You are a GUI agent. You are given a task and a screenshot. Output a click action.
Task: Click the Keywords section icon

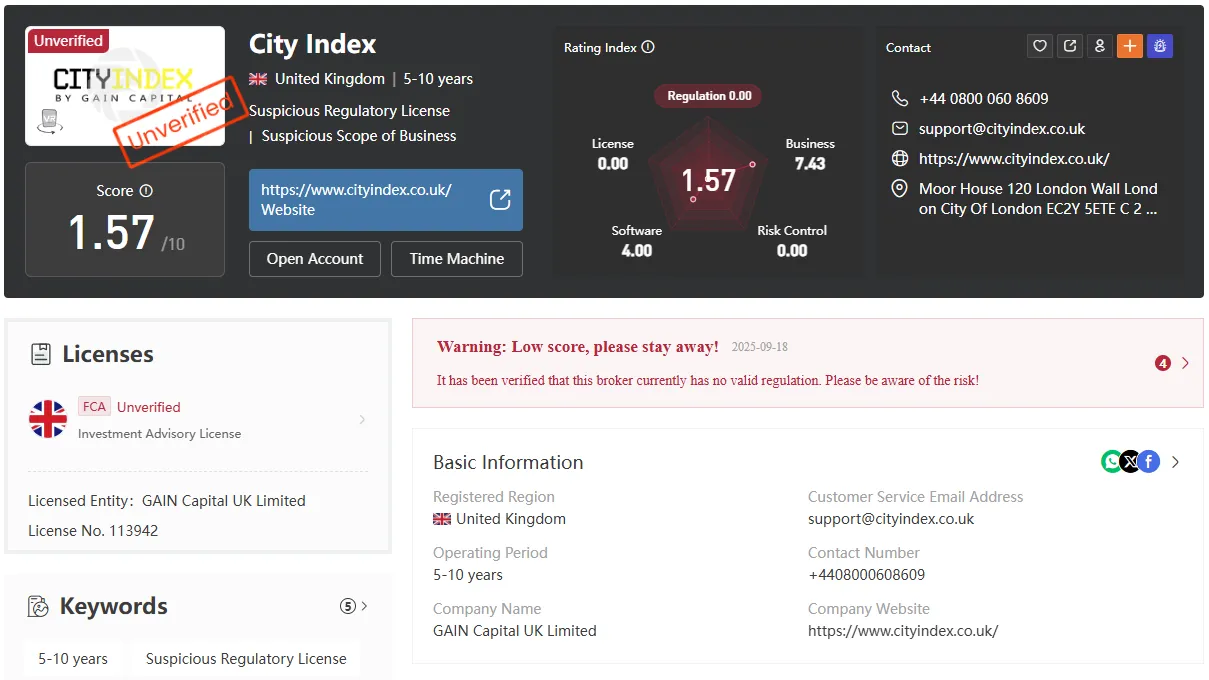point(39,606)
